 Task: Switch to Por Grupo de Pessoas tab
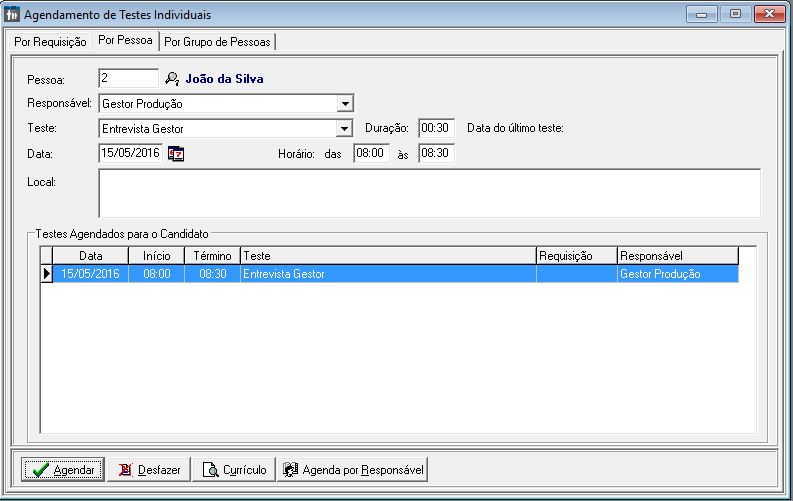pos(217,42)
